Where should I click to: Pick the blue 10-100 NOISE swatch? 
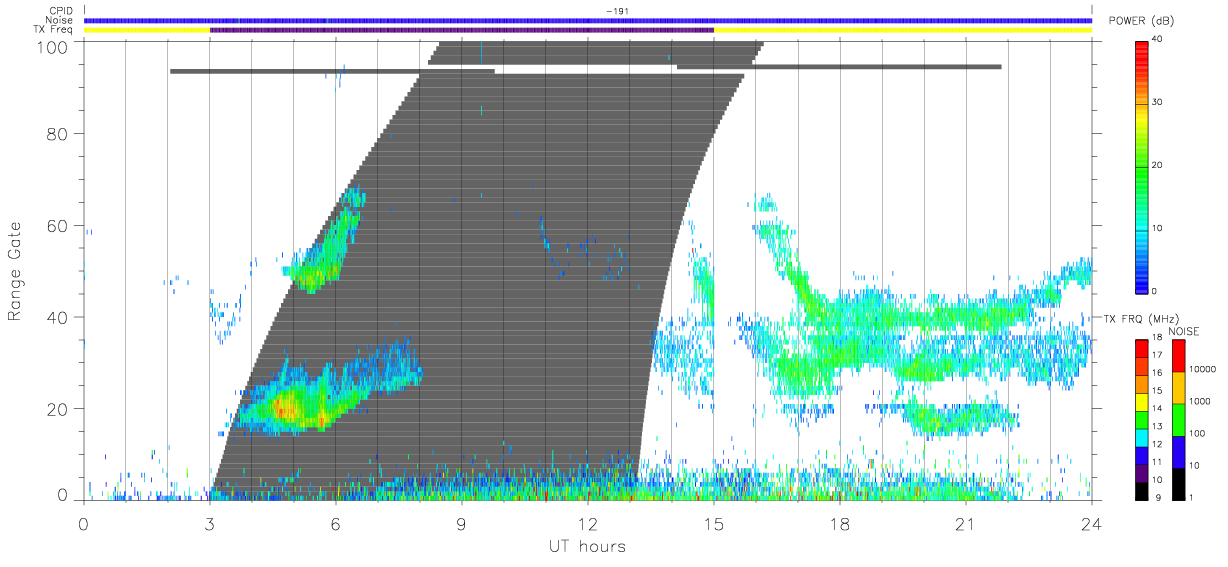pos(1179,452)
